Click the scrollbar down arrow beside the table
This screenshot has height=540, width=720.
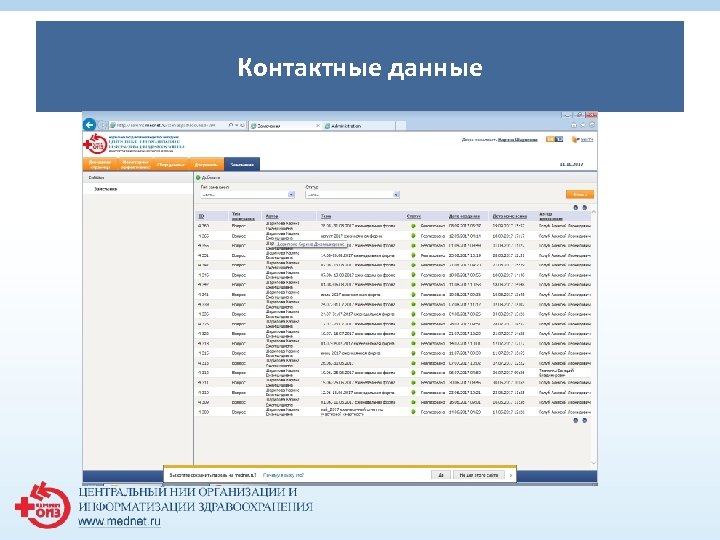[593, 463]
